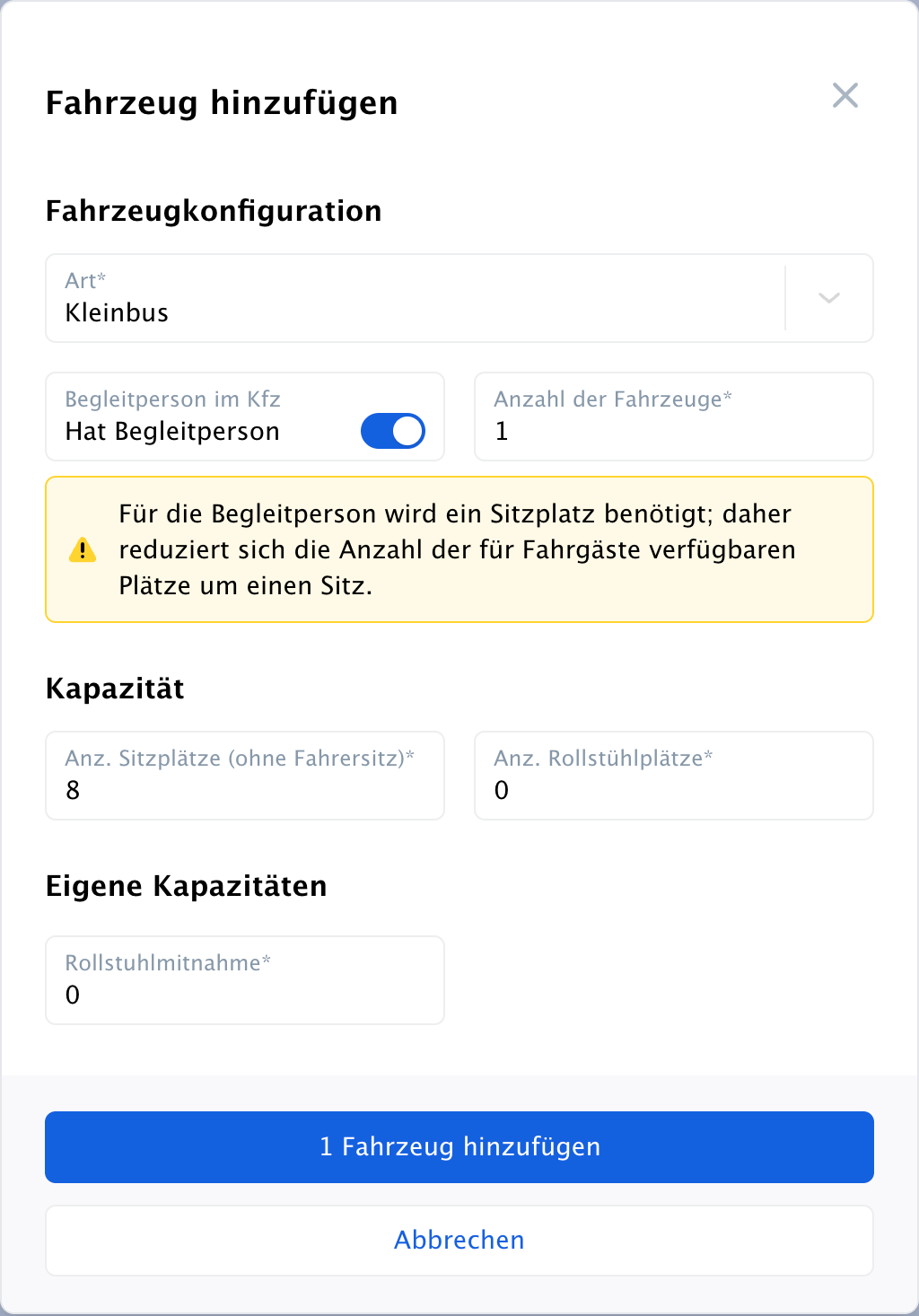
Task: Click the Fahrzeug hinzufügen dialog title
Action: point(222,102)
